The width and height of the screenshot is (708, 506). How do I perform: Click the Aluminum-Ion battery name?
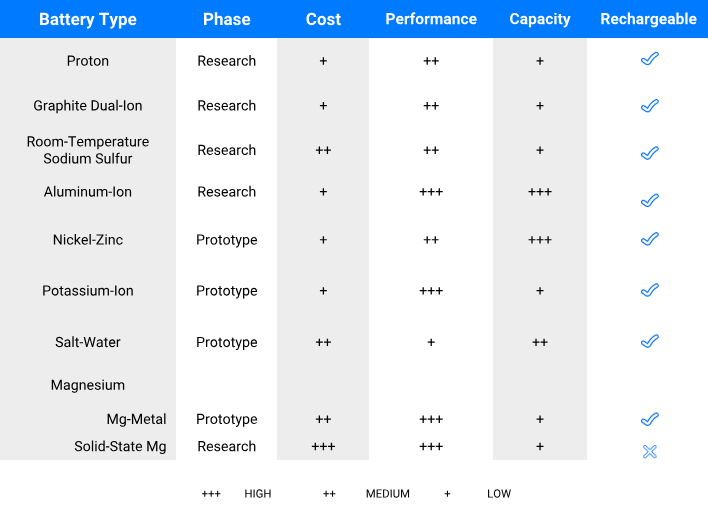tap(88, 192)
